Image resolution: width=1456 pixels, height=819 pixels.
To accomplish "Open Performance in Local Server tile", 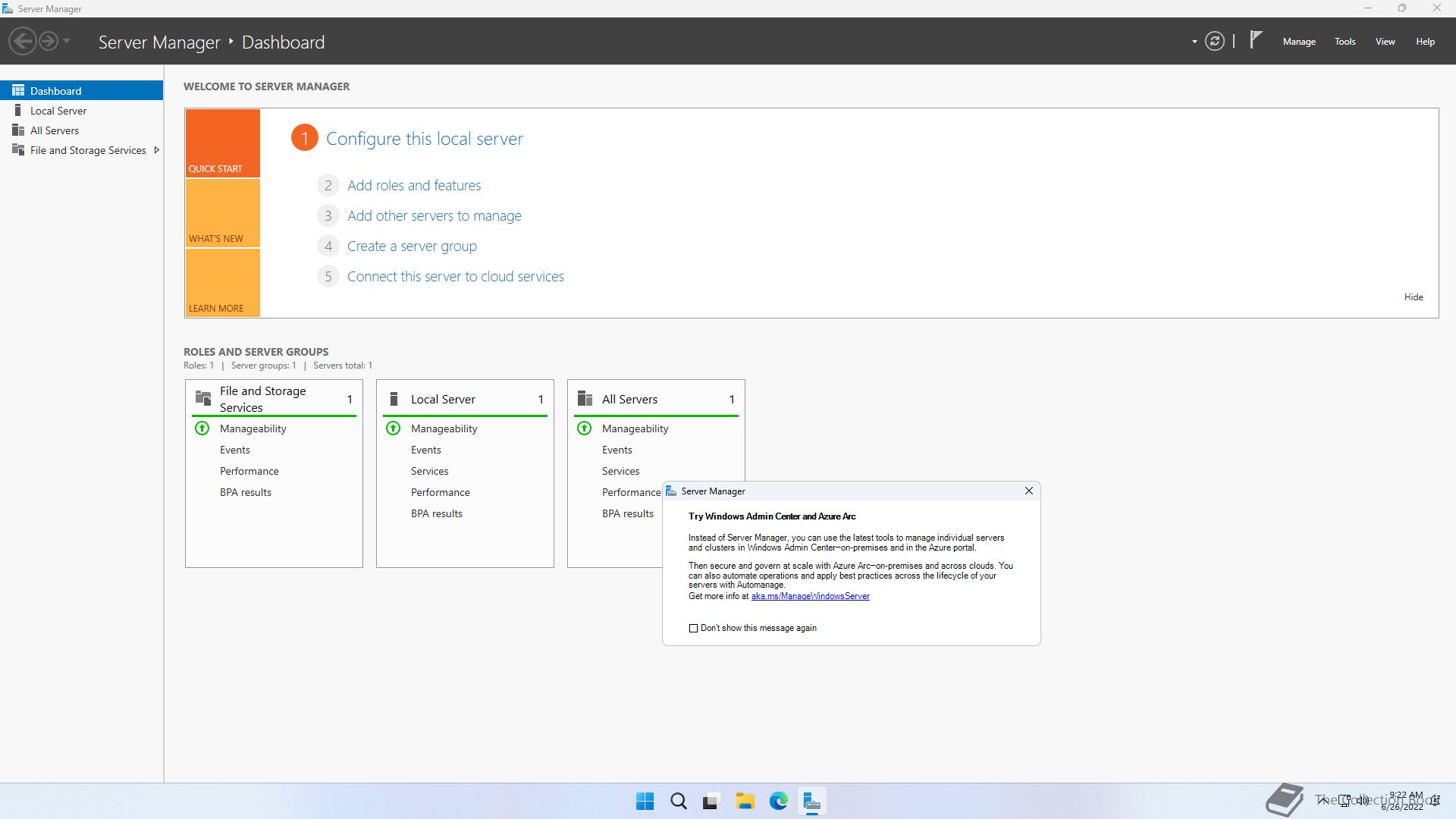I will coord(441,492).
